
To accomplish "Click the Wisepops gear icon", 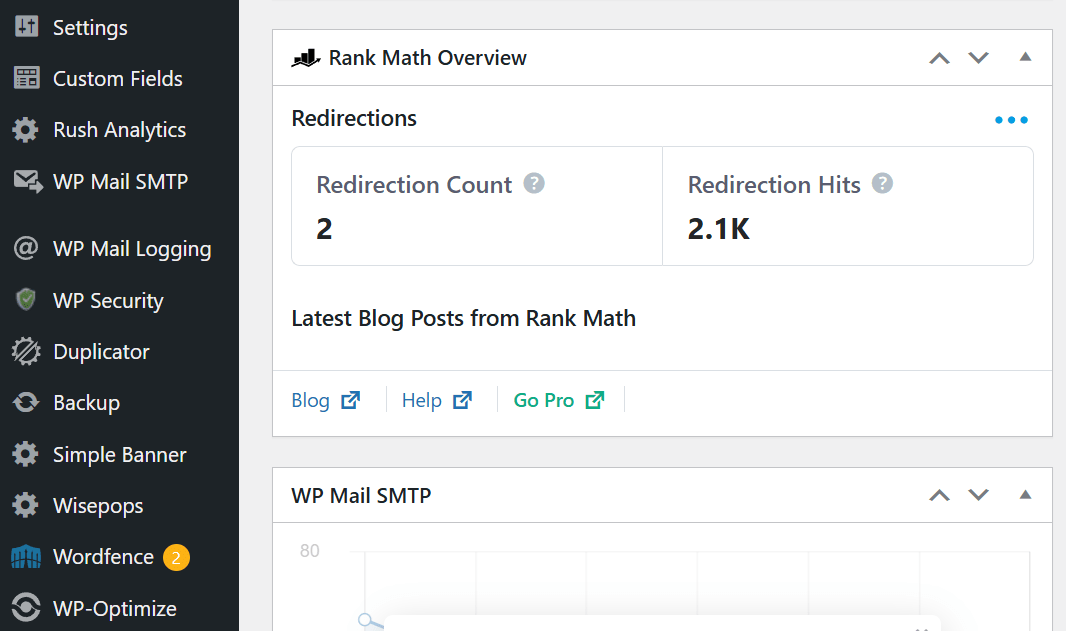I will point(26,505).
